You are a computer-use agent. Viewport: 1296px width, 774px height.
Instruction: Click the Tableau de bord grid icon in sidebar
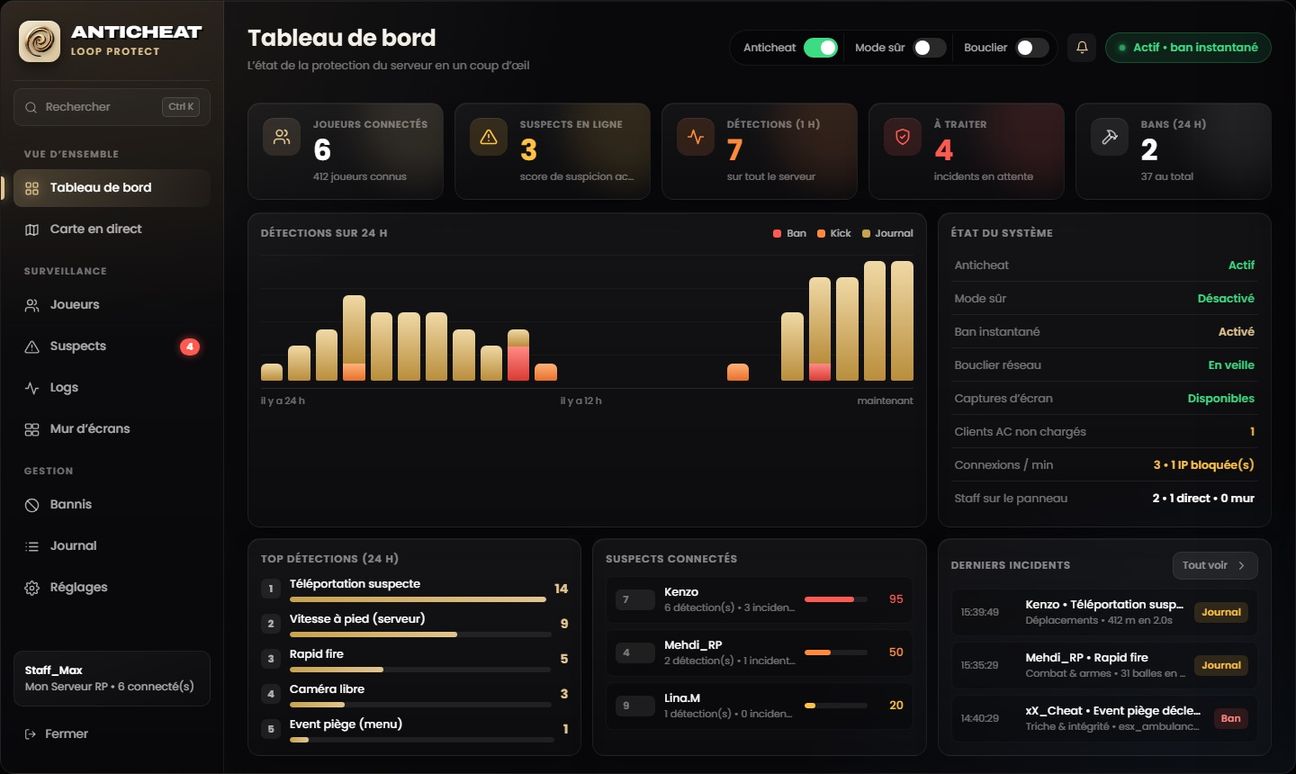pos(32,188)
